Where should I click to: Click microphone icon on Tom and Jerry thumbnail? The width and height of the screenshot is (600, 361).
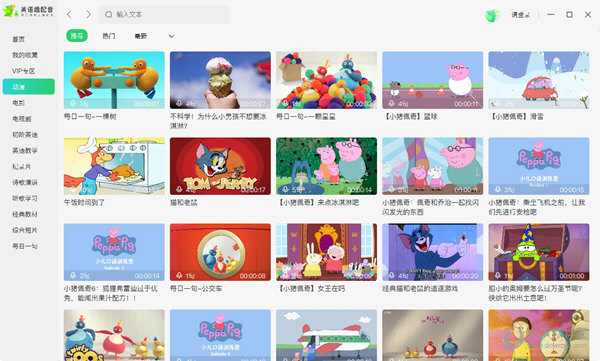pos(179,189)
